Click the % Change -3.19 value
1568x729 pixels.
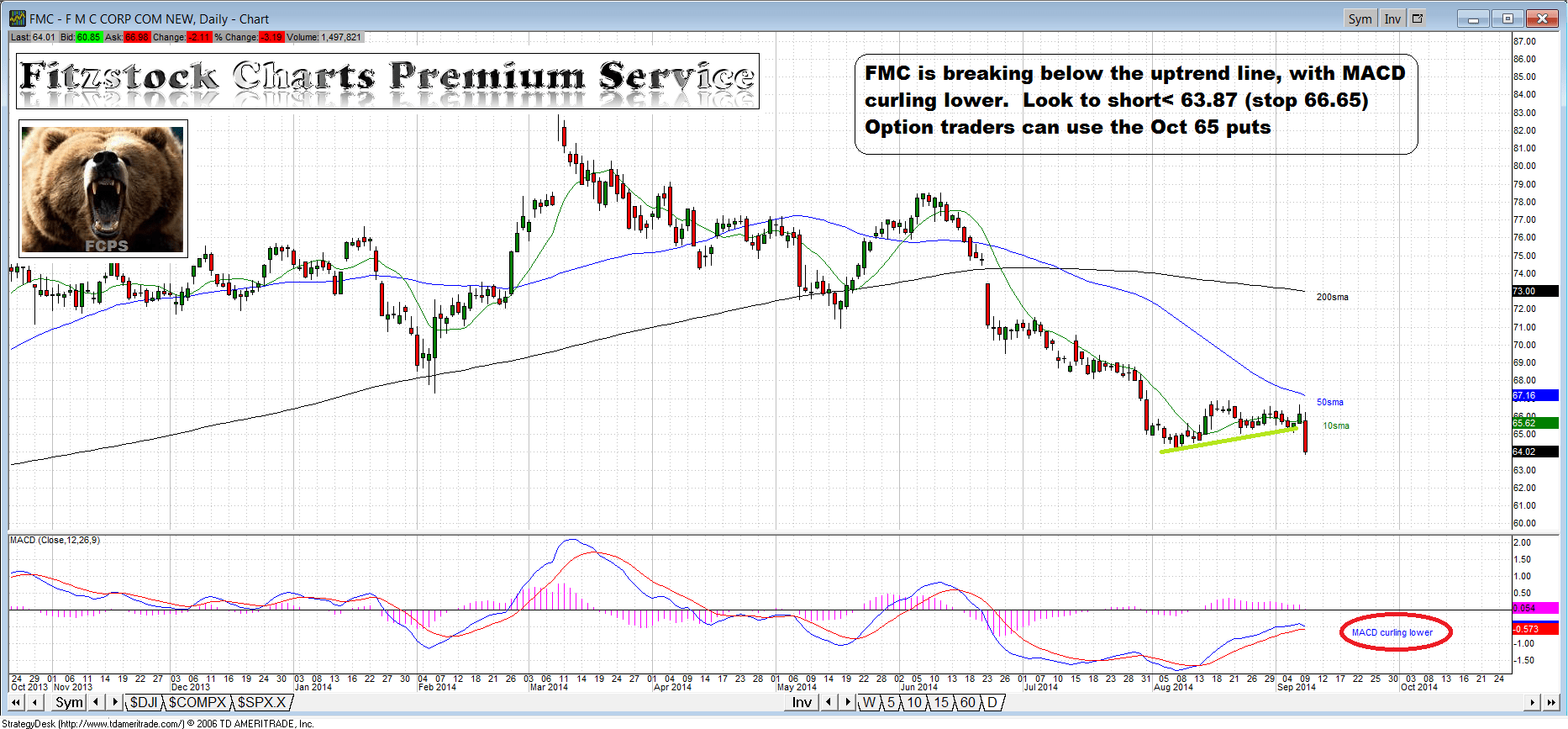(272, 37)
